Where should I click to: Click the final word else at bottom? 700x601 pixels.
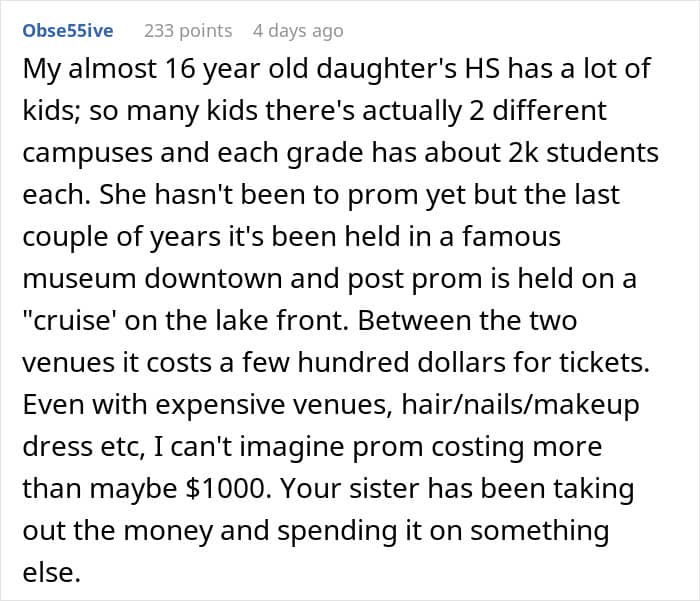tap(51, 572)
